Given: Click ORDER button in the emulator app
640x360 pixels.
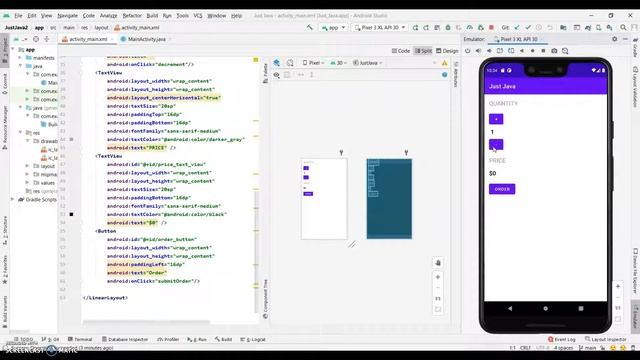Looking at the screenshot, I should 502,189.
